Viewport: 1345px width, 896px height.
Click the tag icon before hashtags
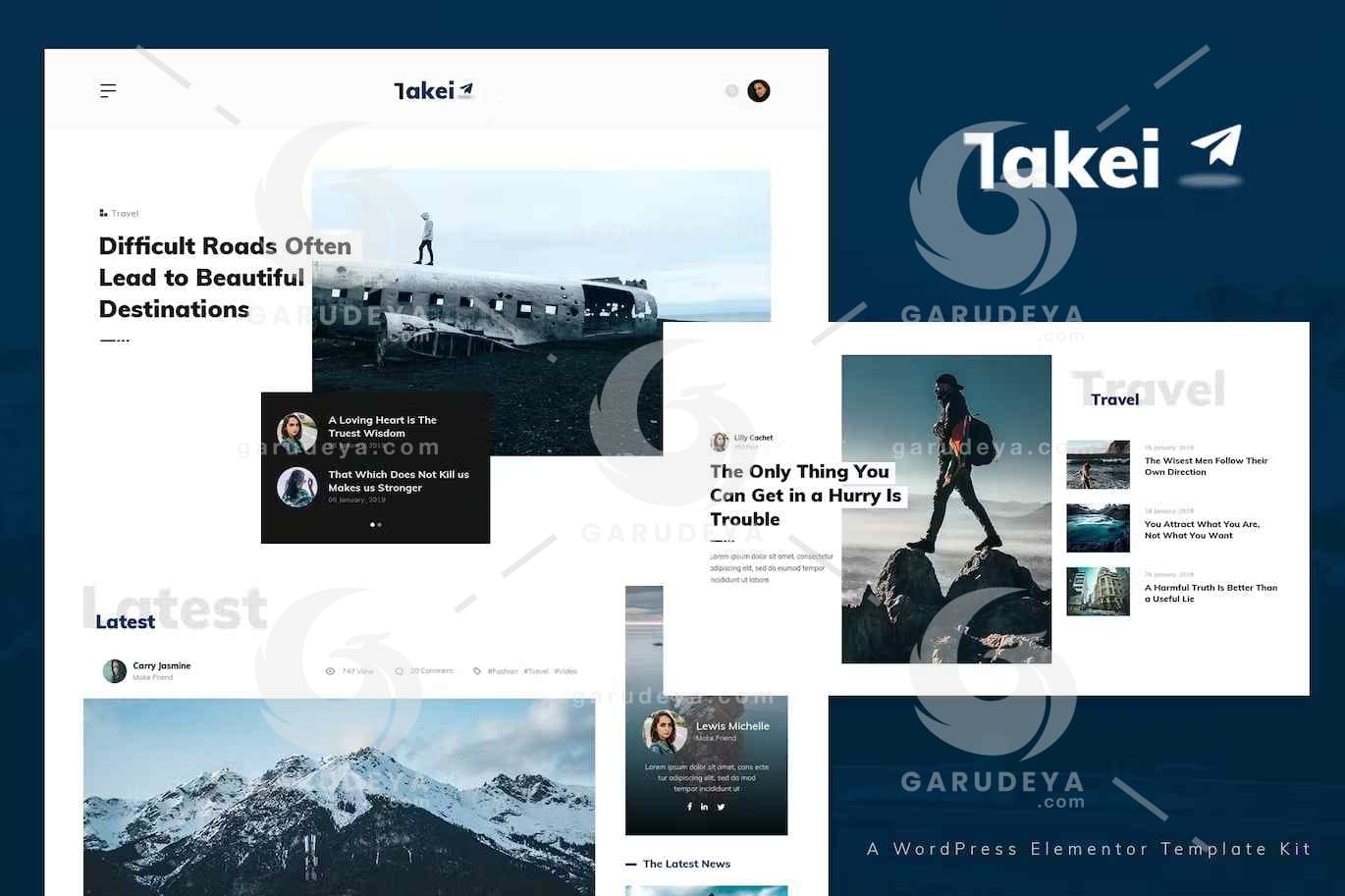click(x=477, y=671)
